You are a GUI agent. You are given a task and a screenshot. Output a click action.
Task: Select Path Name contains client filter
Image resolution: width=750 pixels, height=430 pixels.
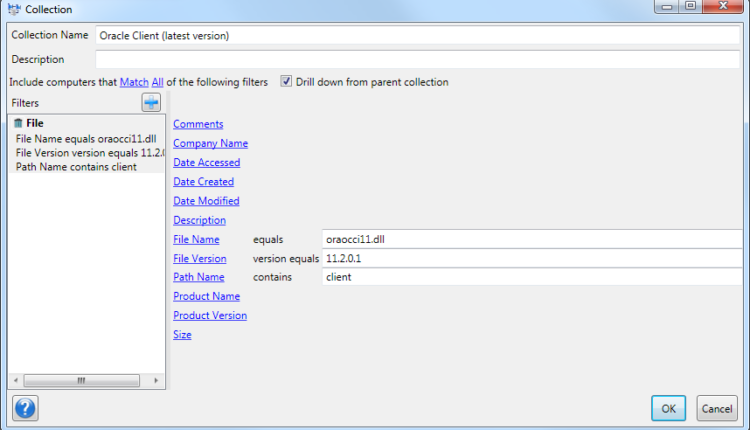click(x=76, y=166)
